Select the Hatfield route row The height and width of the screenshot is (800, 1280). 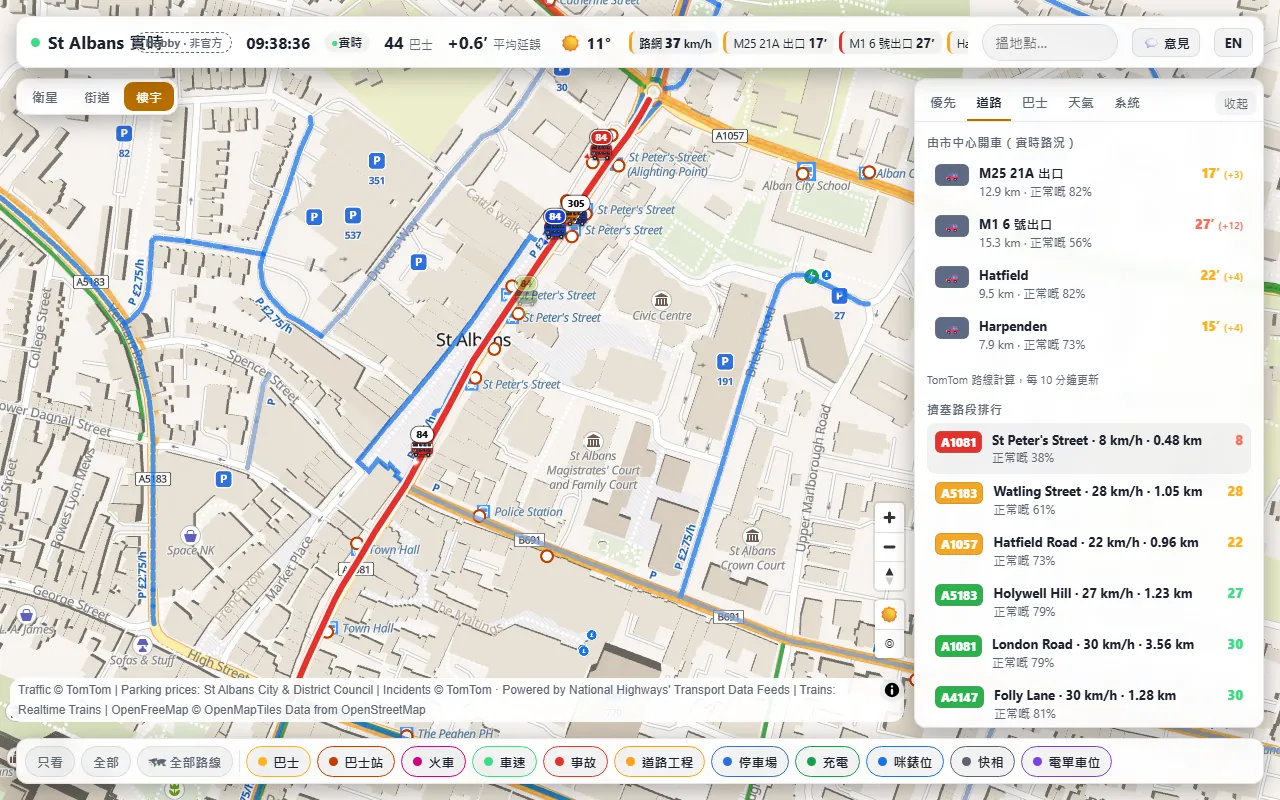[1089, 284]
